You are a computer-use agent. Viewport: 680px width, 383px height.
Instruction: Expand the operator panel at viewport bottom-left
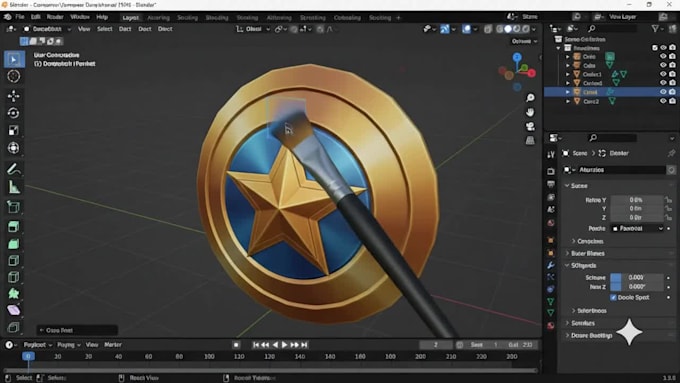(x=77, y=331)
